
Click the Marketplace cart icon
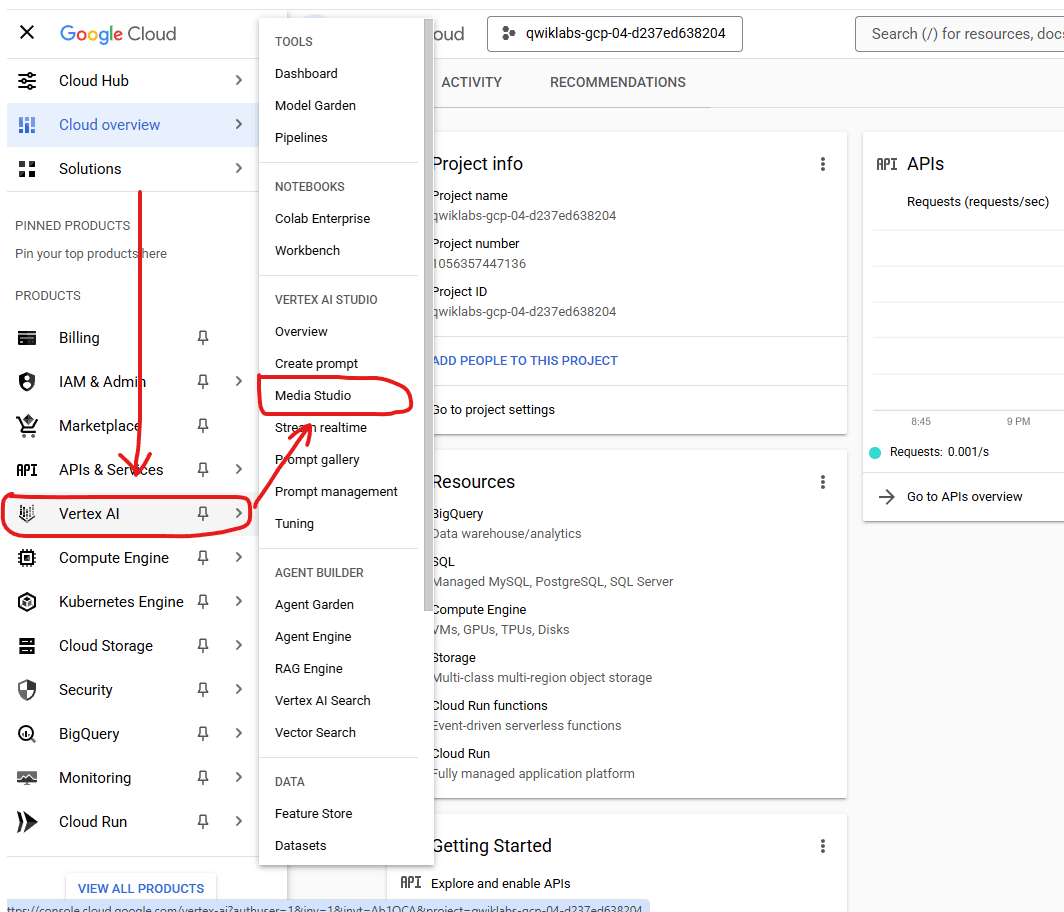coord(27,425)
